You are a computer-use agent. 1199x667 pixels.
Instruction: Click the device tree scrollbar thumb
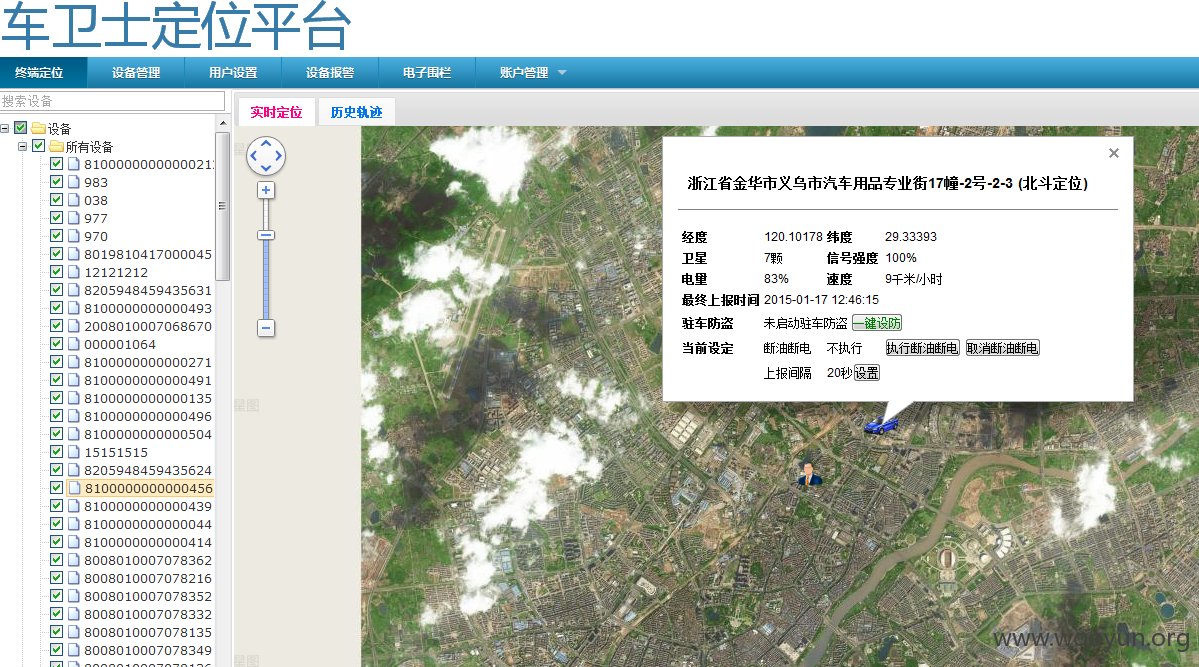point(223,207)
